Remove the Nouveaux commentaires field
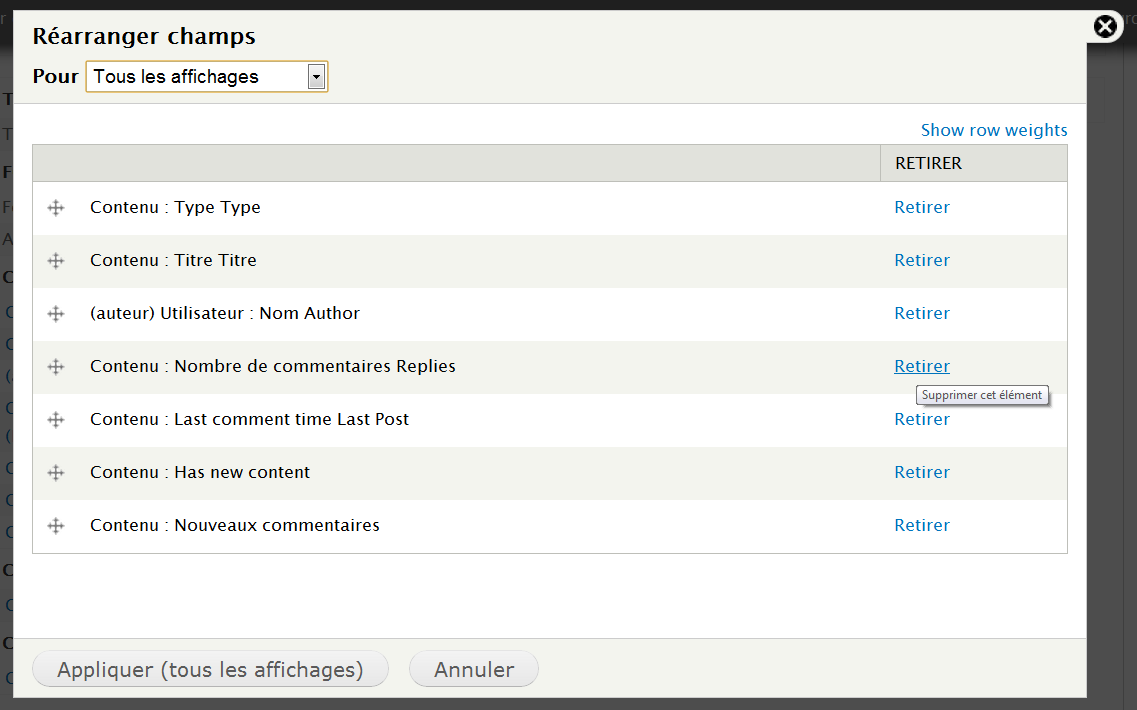Screen dimensions: 1137x710 coord(921,526)
